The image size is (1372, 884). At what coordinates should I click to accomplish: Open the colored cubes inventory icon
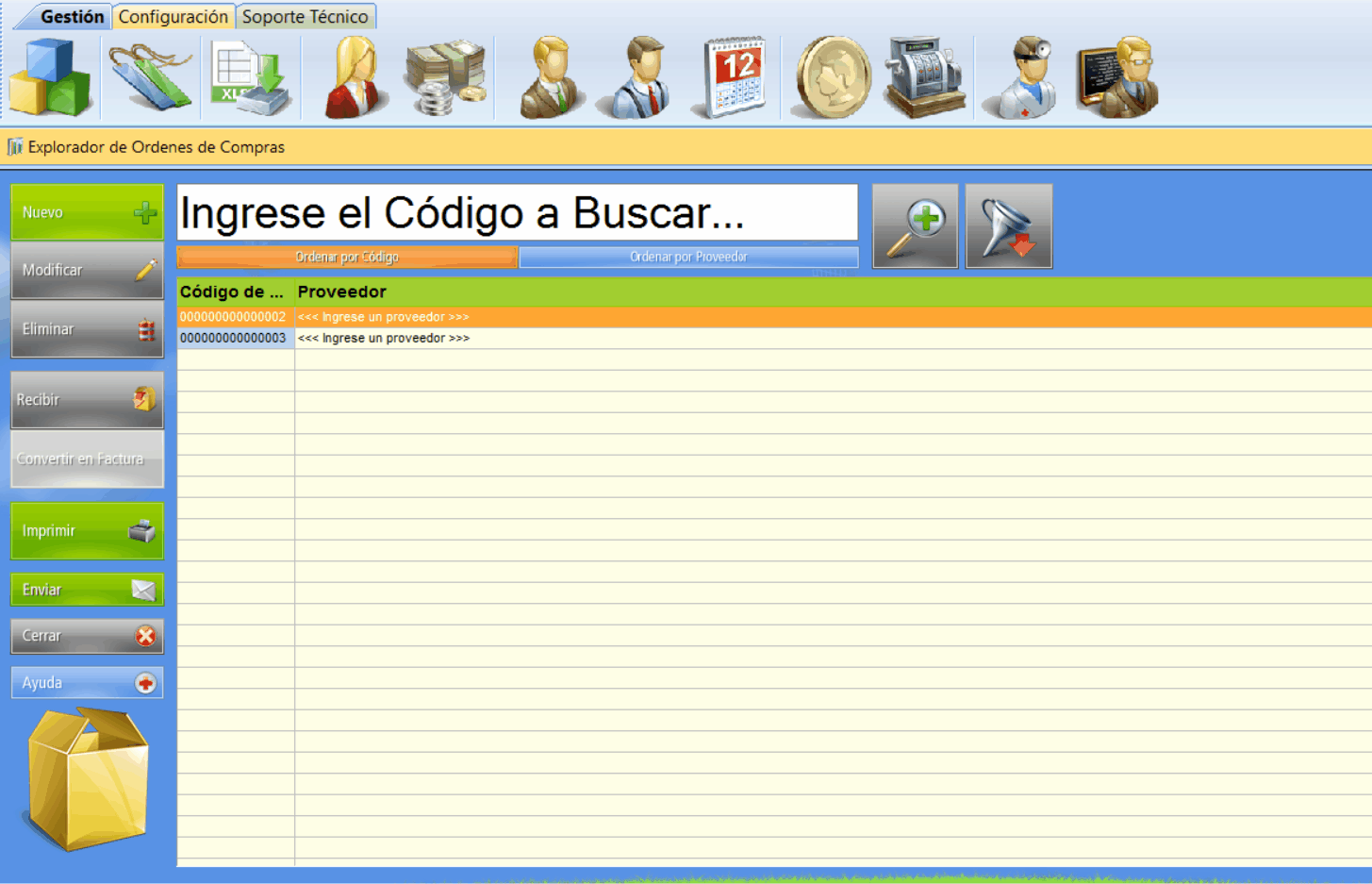pos(51,77)
